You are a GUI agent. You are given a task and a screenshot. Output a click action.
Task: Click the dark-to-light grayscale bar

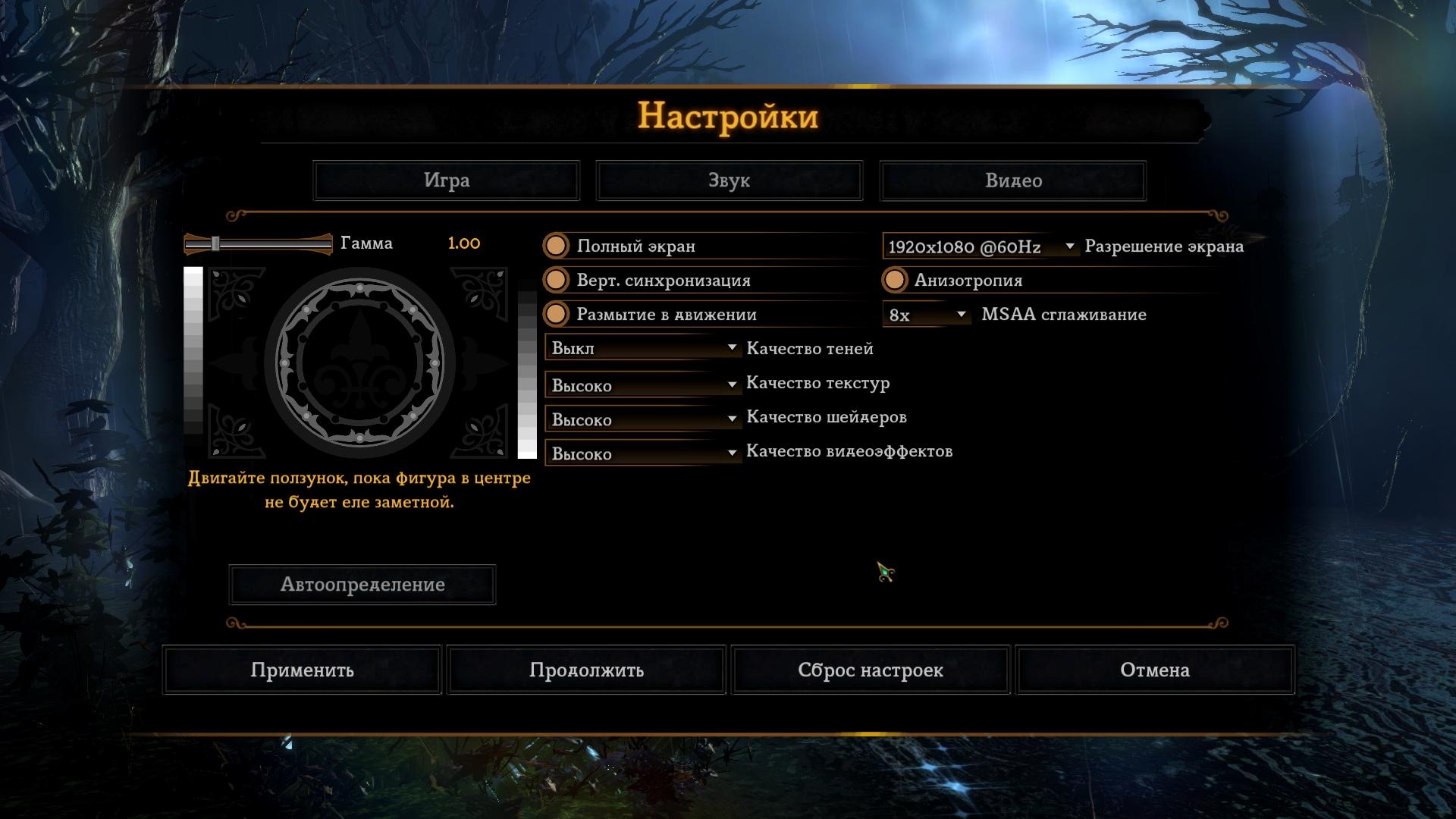[527, 369]
